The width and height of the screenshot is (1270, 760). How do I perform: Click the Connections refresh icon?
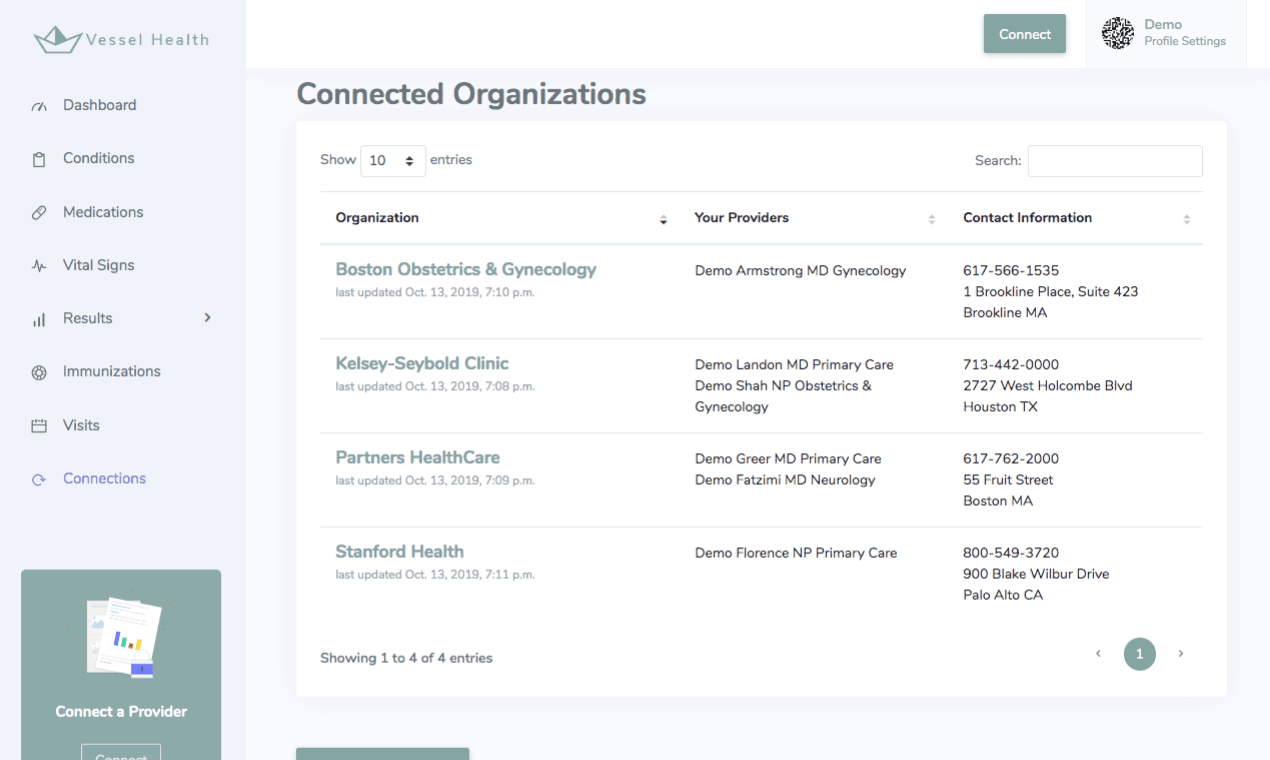click(x=39, y=479)
